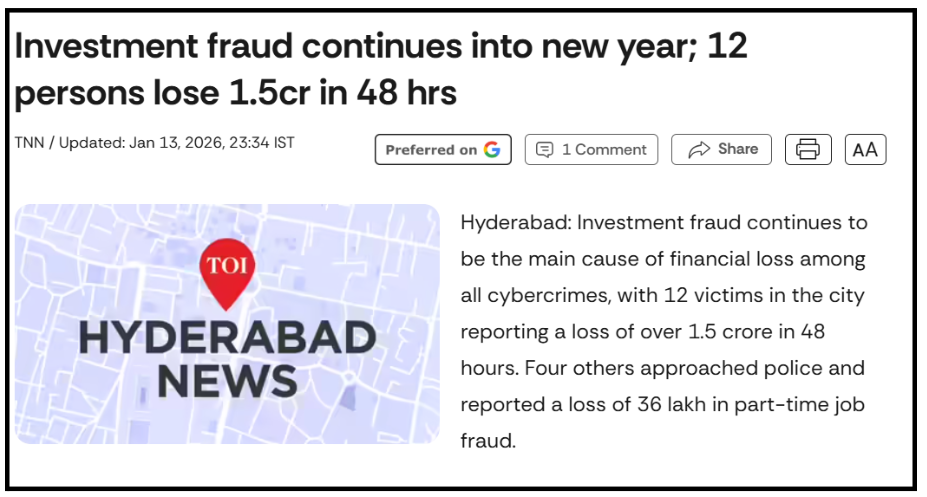Click the share arrow icon
Viewport: 927px width, 497px height.
click(x=697, y=149)
